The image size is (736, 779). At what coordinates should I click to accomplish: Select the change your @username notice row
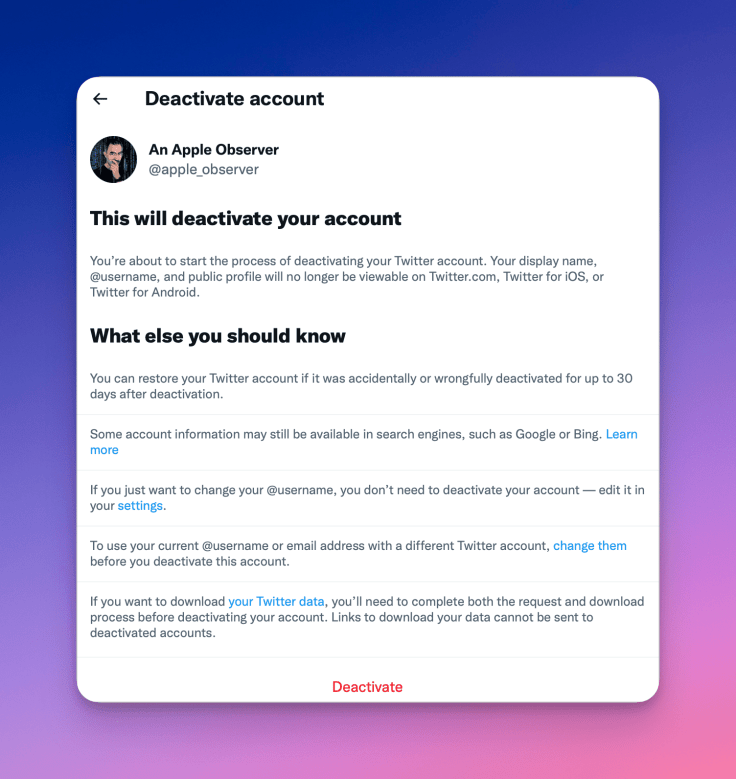click(x=367, y=498)
